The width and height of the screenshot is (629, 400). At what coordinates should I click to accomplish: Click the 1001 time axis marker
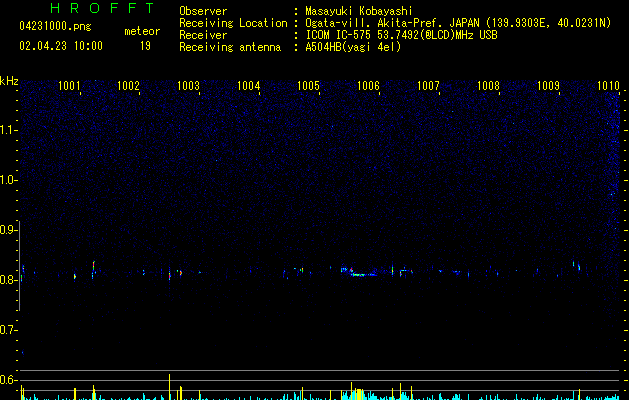tap(69, 86)
